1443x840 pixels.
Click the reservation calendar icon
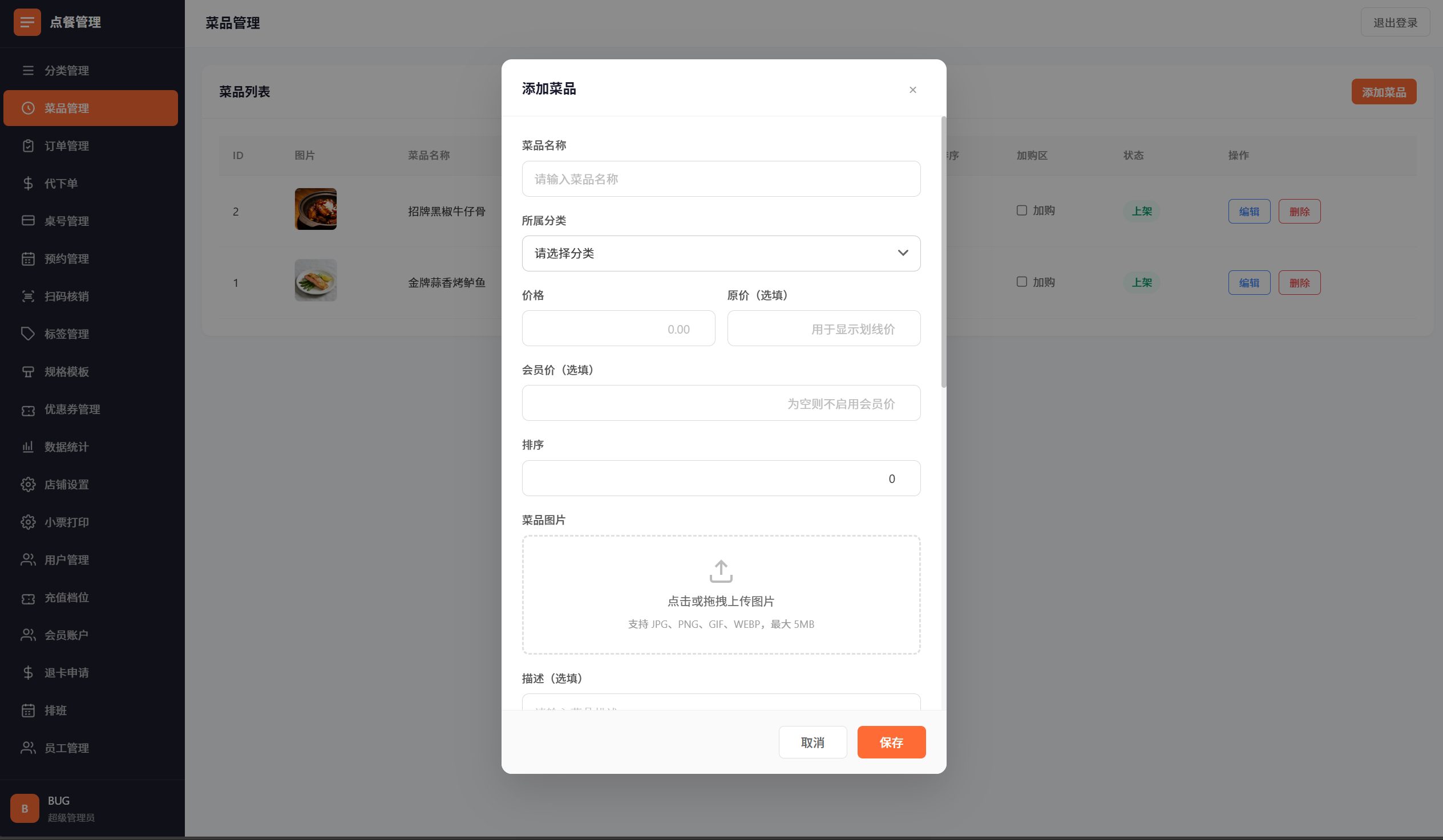pyautogui.click(x=28, y=259)
